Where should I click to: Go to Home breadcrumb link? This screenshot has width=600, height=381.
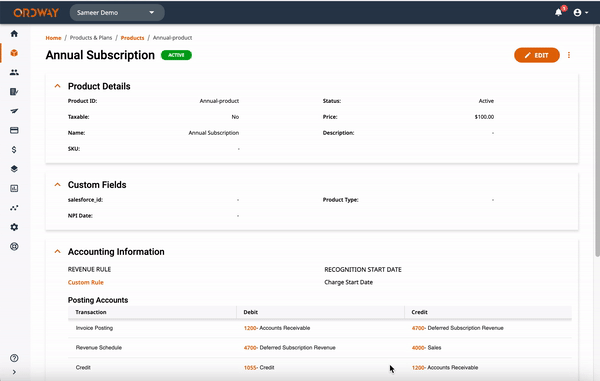pyautogui.click(x=53, y=38)
